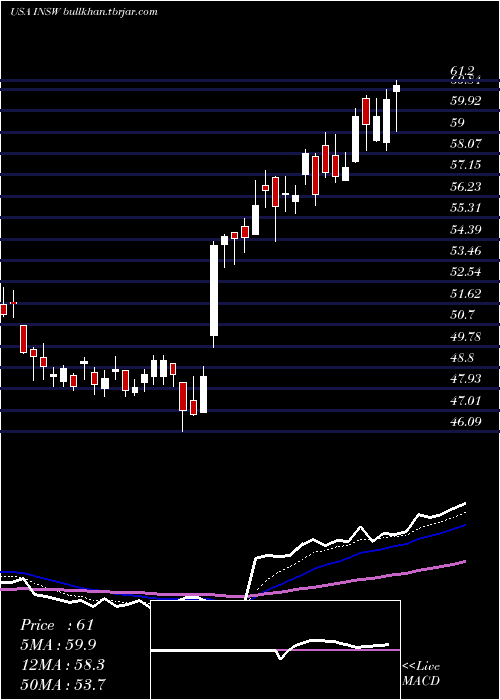
Task: Click the 47.93 price axis label
Action: (x=466, y=379)
